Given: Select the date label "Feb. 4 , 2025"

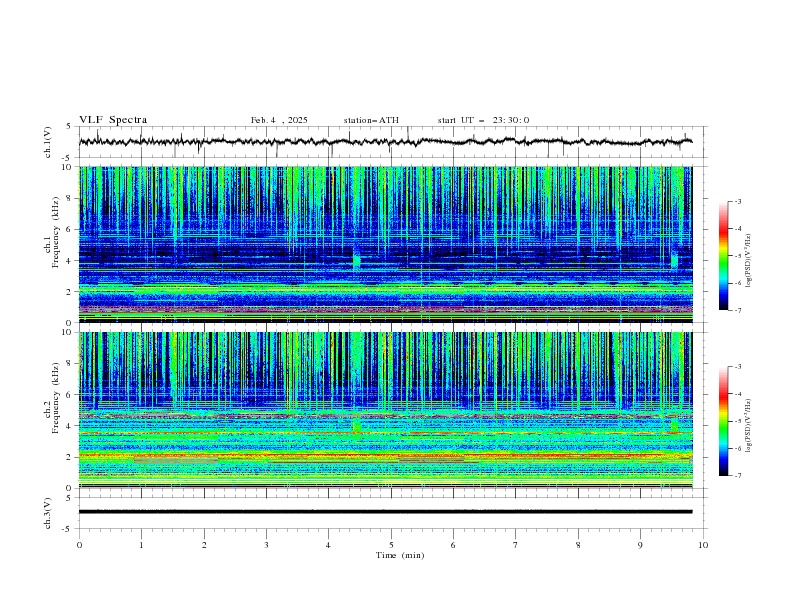Looking at the screenshot, I should coord(279,120).
